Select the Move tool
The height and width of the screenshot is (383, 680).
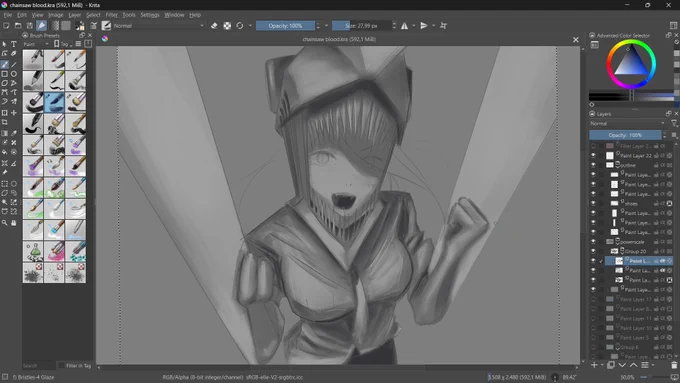coord(14,113)
